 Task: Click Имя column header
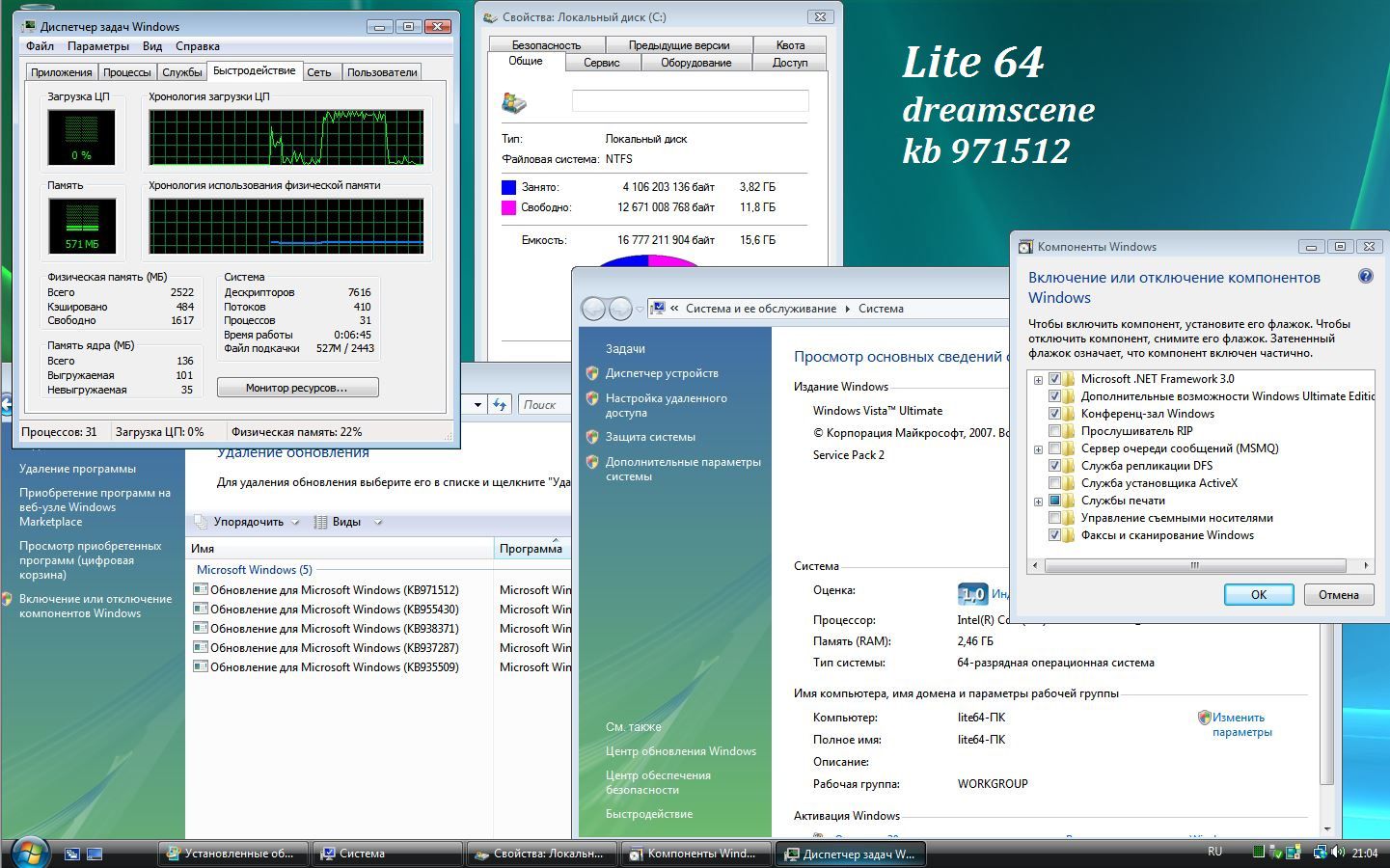pos(341,548)
